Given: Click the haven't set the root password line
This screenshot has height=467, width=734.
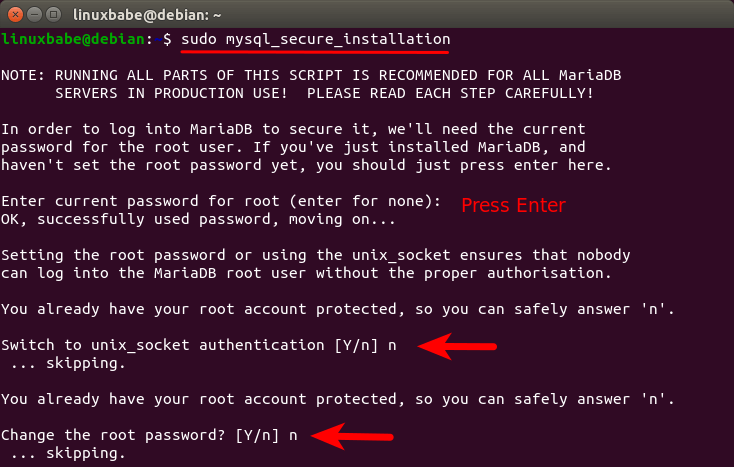Looking at the screenshot, I should 307,165.
